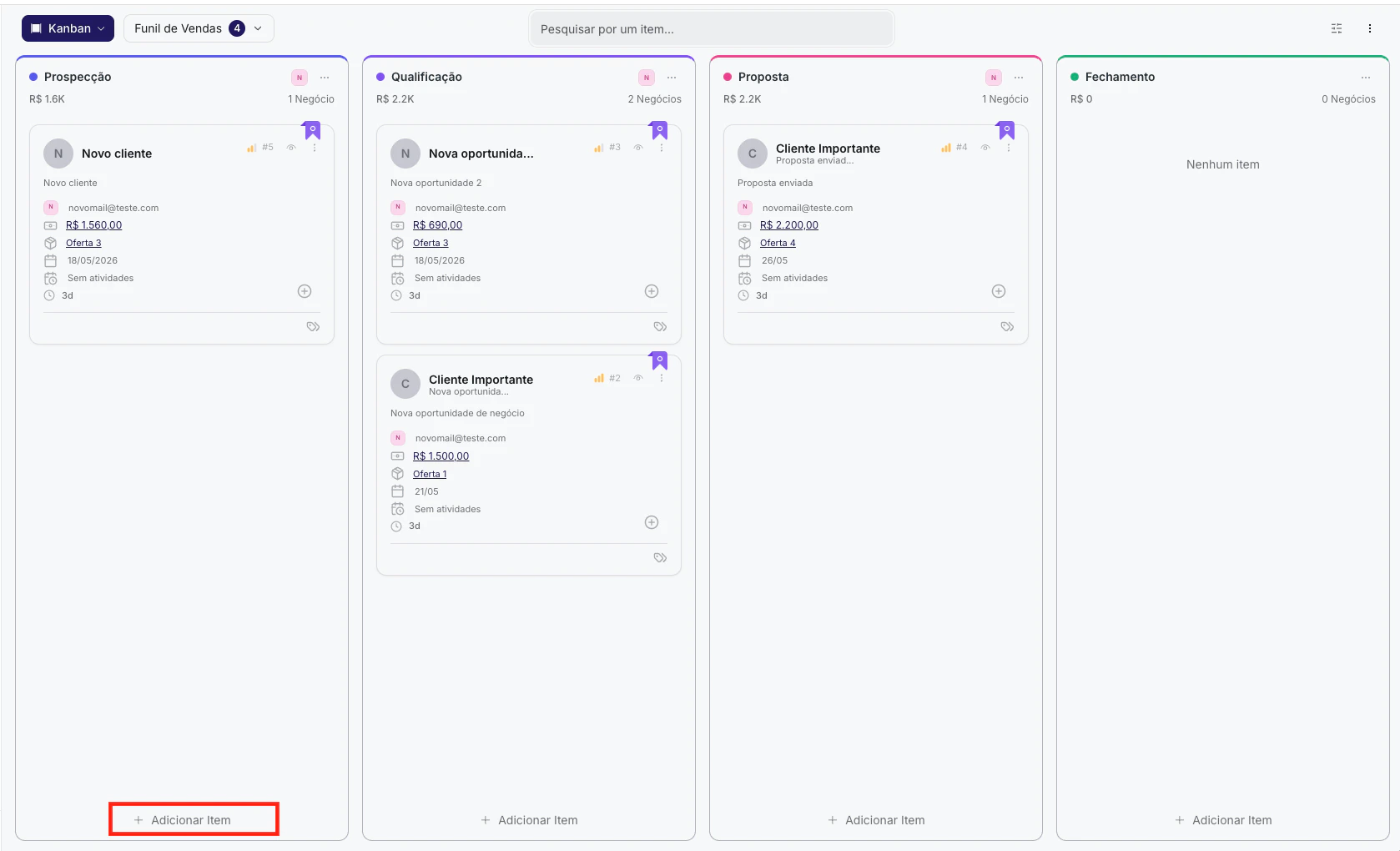
Task: Click the 18/05/2026 date on Novo cliente card
Action: (93, 260)
